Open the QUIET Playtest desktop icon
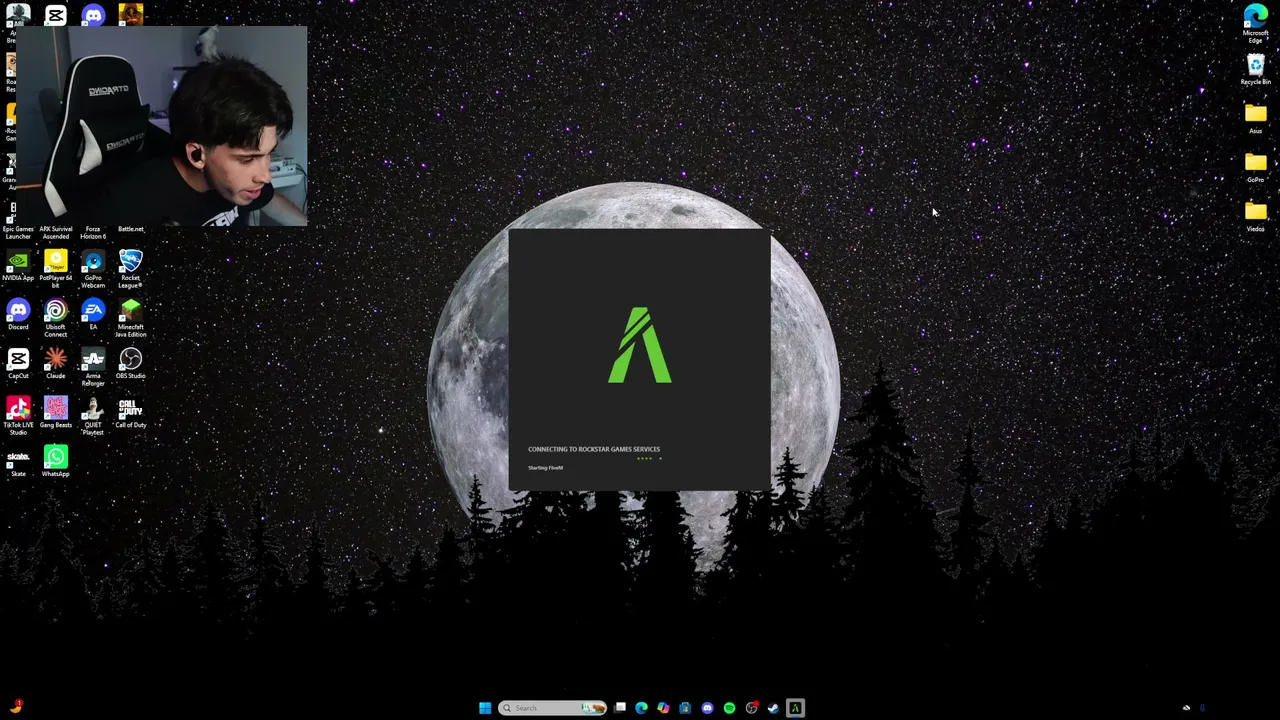This screenshot has height=720, width=1280. [x=93, y=415]
